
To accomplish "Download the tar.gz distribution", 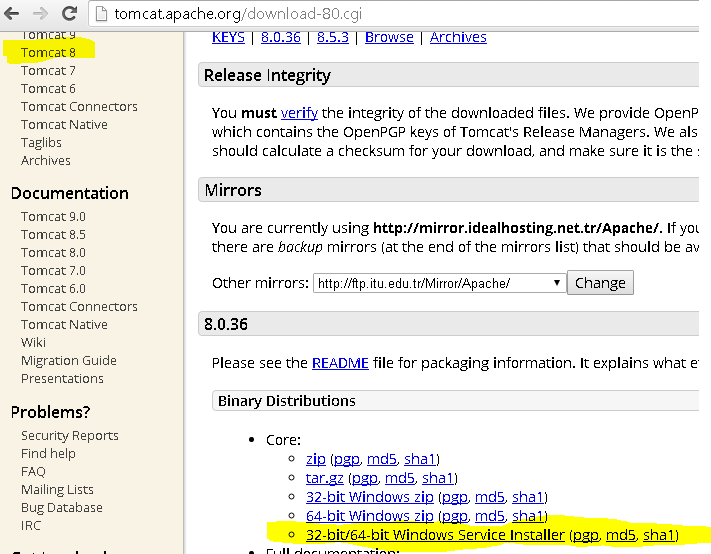I will [x=325, y=478].
